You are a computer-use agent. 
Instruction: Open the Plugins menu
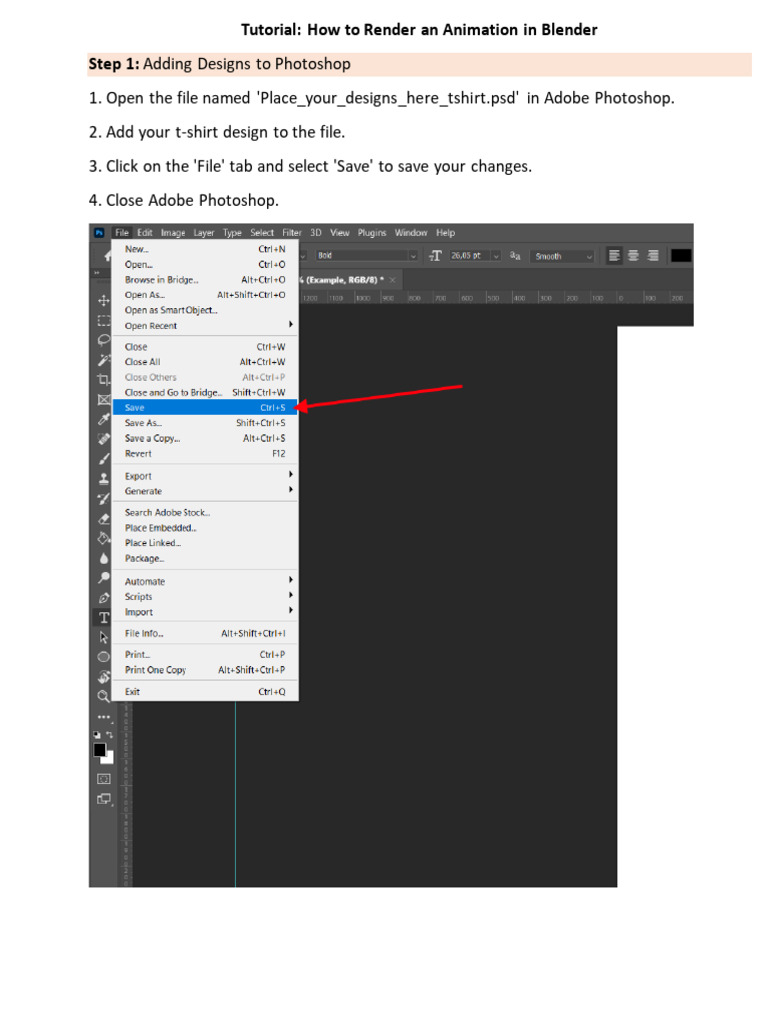click(372, 232)
